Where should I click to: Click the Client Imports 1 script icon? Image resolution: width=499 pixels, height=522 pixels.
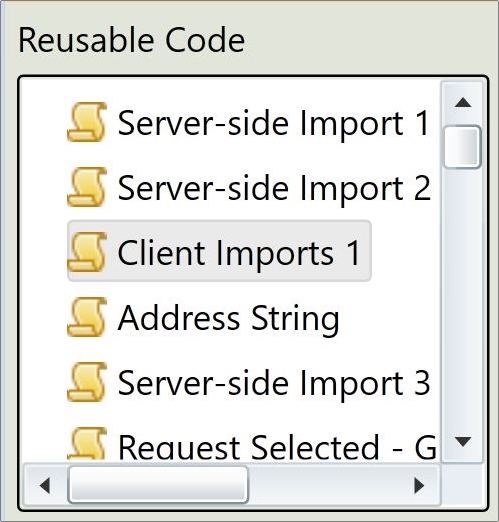[x=87, y=252]
